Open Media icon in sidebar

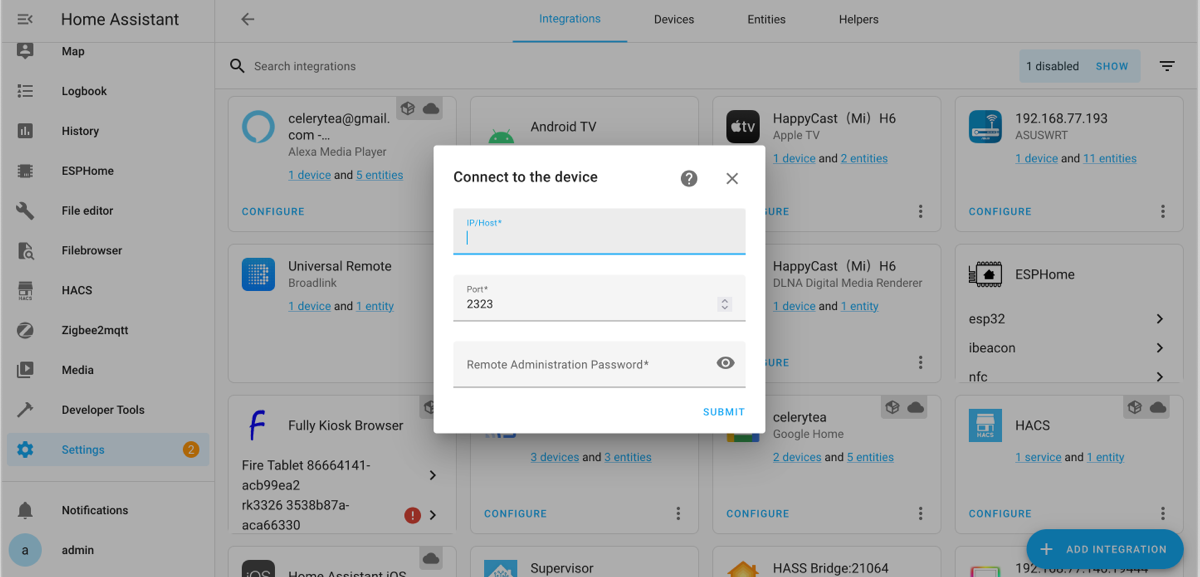25,370
